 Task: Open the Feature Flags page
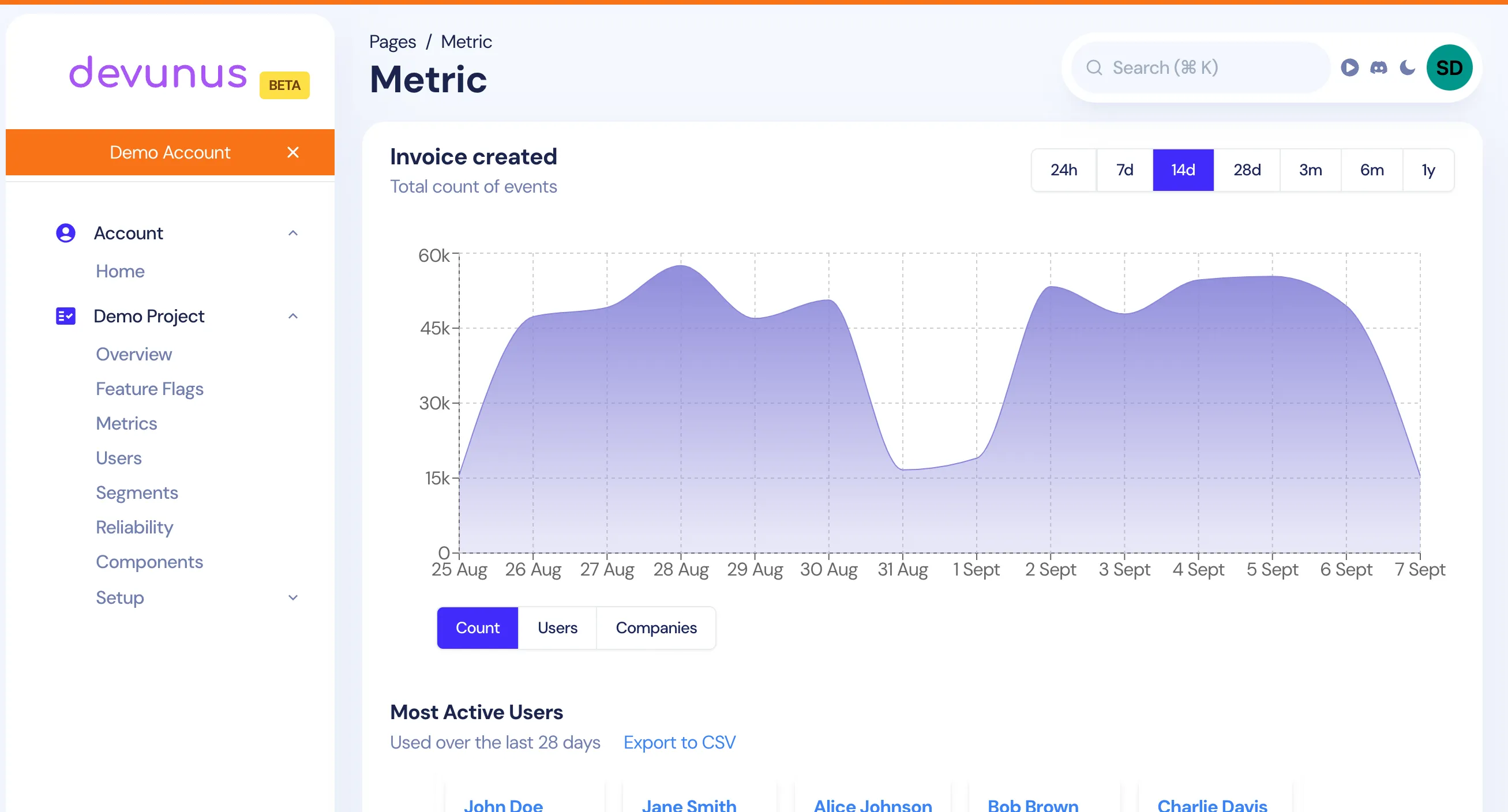pos(150,389)
